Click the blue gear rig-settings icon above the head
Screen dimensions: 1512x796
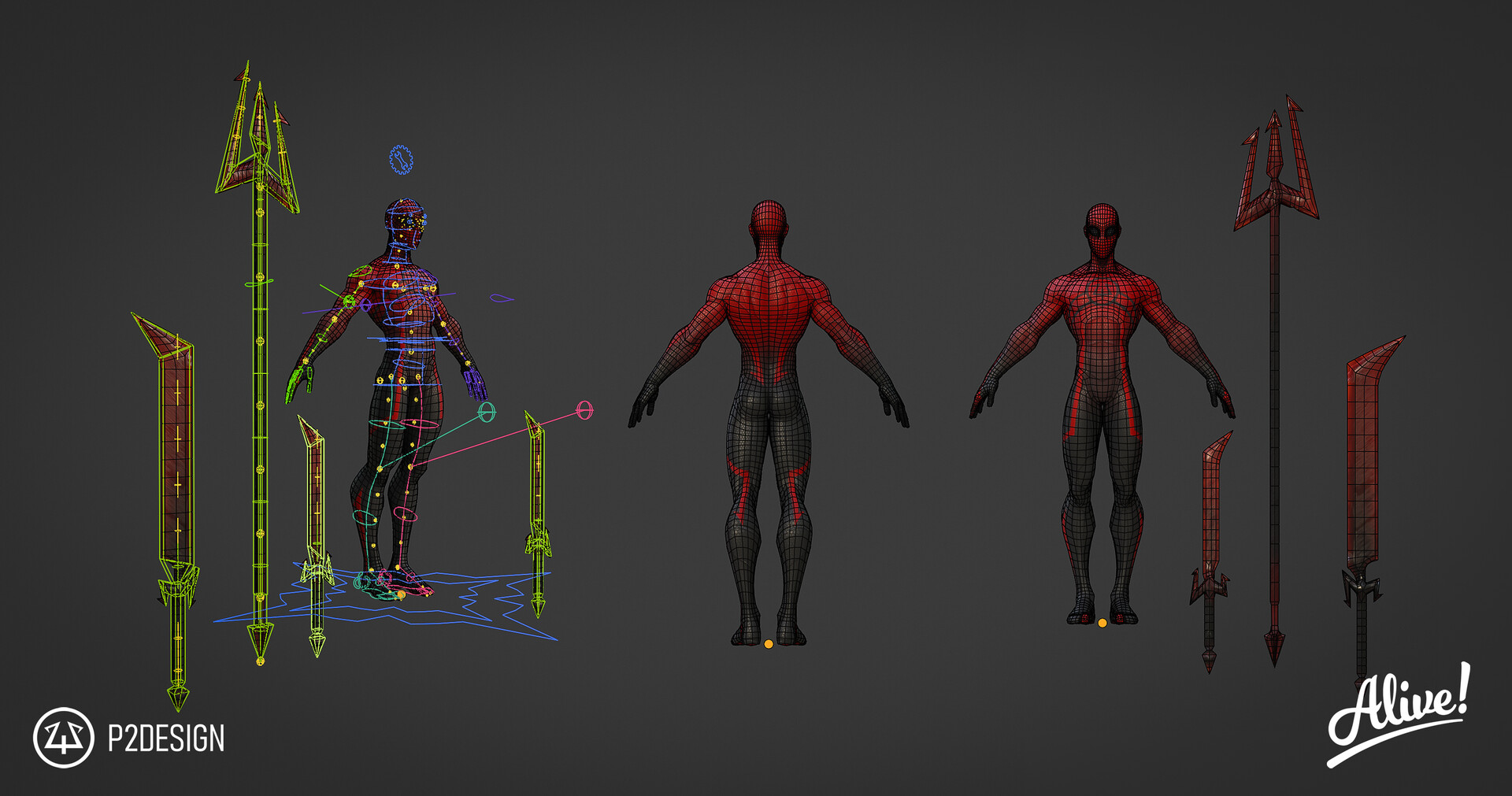[401, 161]
